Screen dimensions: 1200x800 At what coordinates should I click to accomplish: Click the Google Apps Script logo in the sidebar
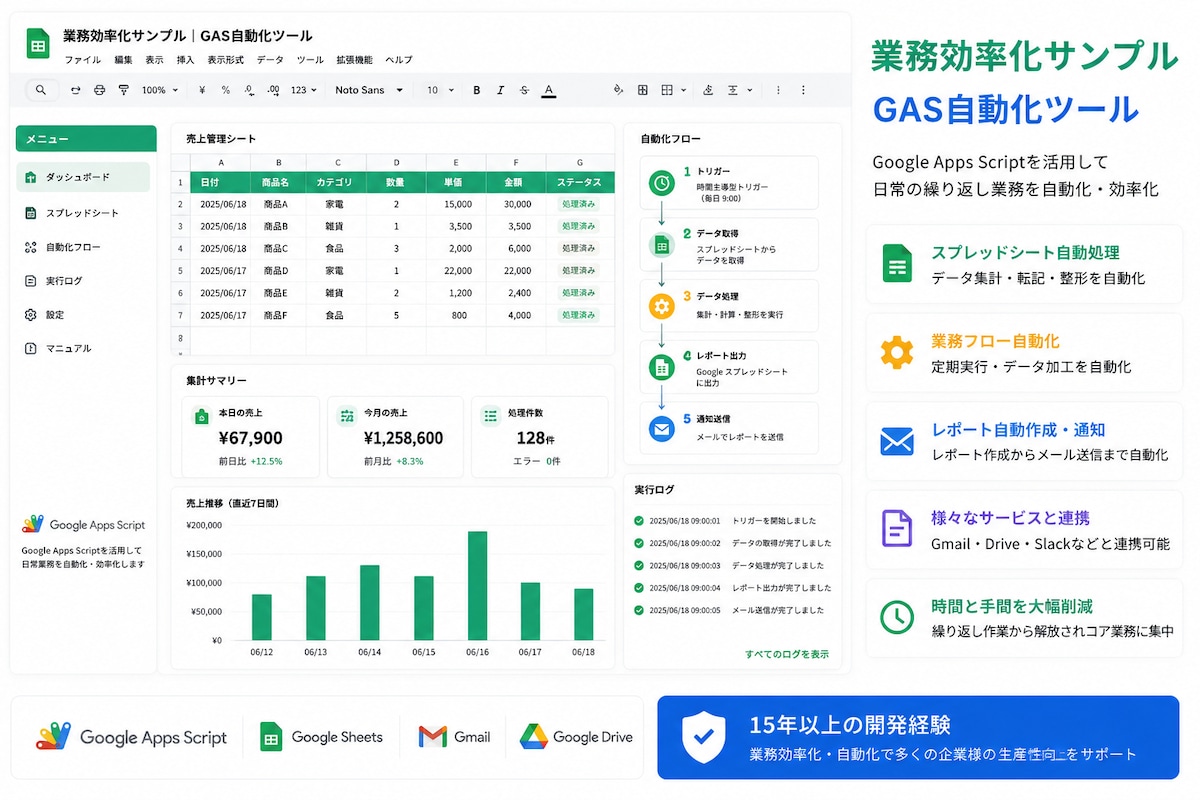(83, 524)
